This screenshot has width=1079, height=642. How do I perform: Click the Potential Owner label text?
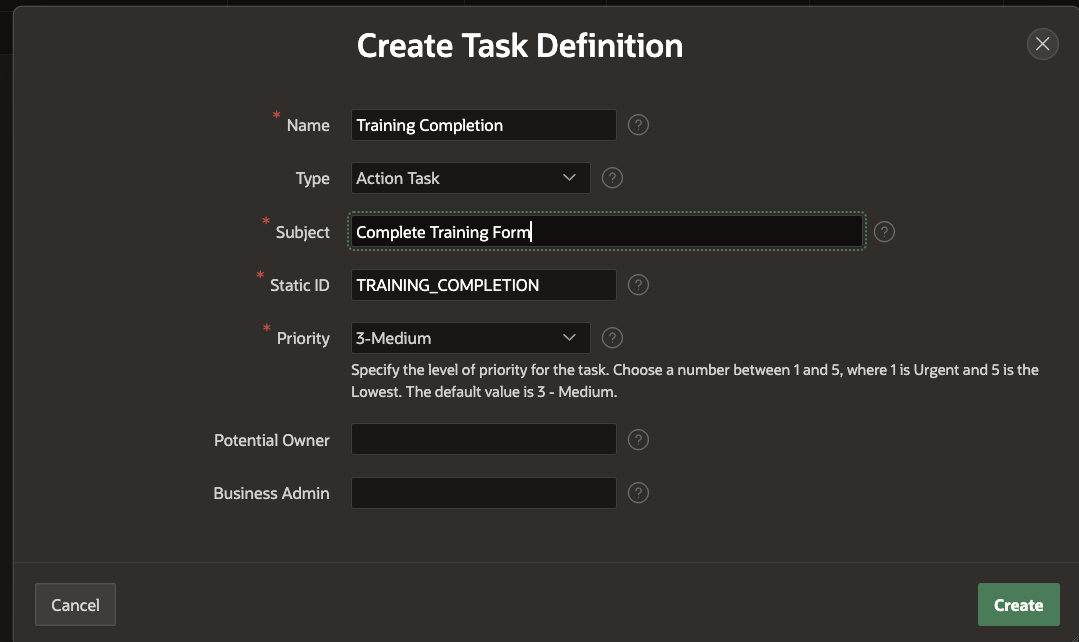272,440
